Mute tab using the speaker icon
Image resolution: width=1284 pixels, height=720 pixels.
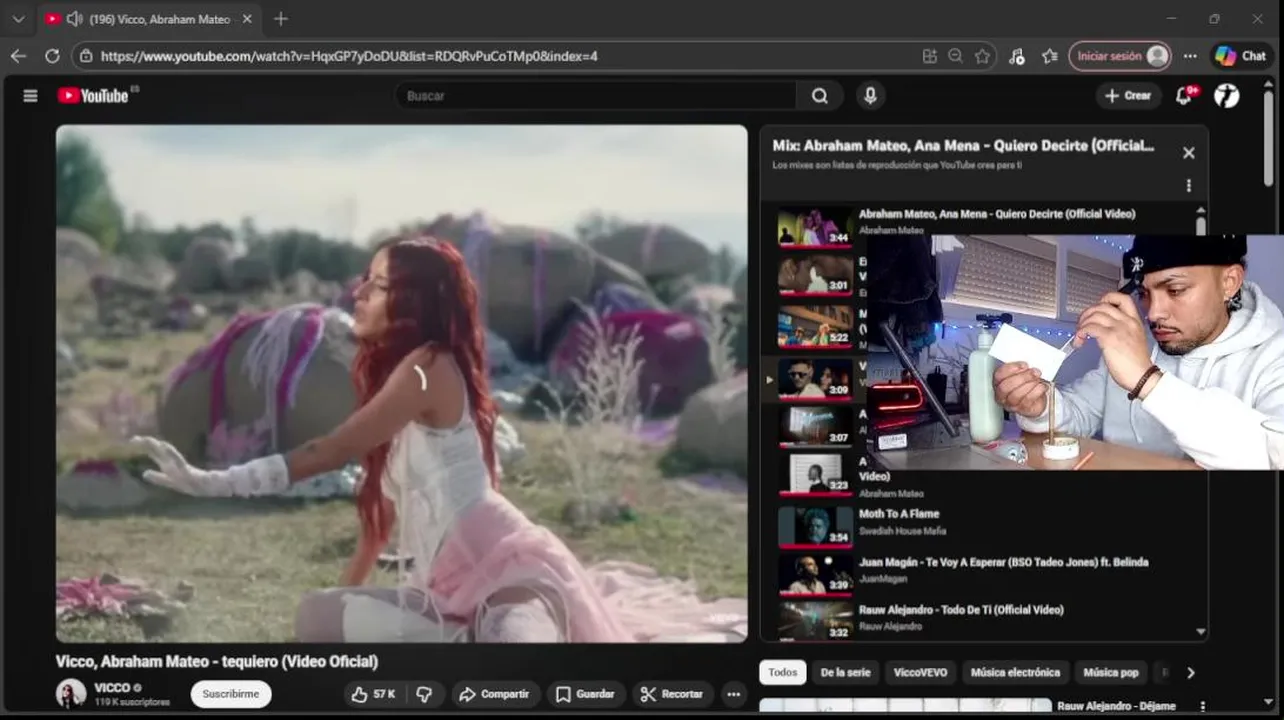[74, 19]
